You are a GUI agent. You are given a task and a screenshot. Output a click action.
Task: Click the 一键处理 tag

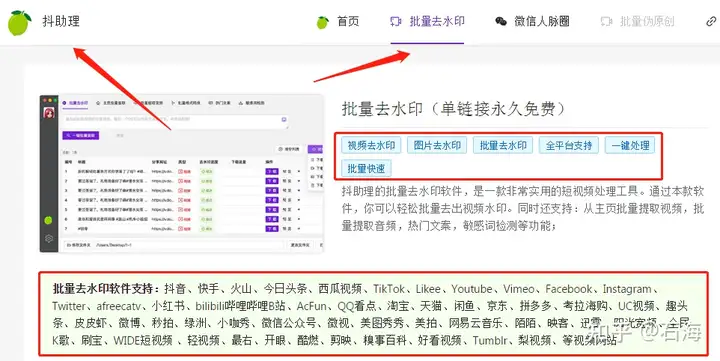[630, 146]
